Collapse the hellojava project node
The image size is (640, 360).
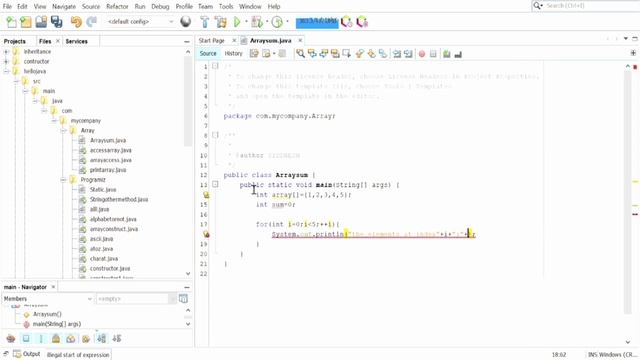6,71
